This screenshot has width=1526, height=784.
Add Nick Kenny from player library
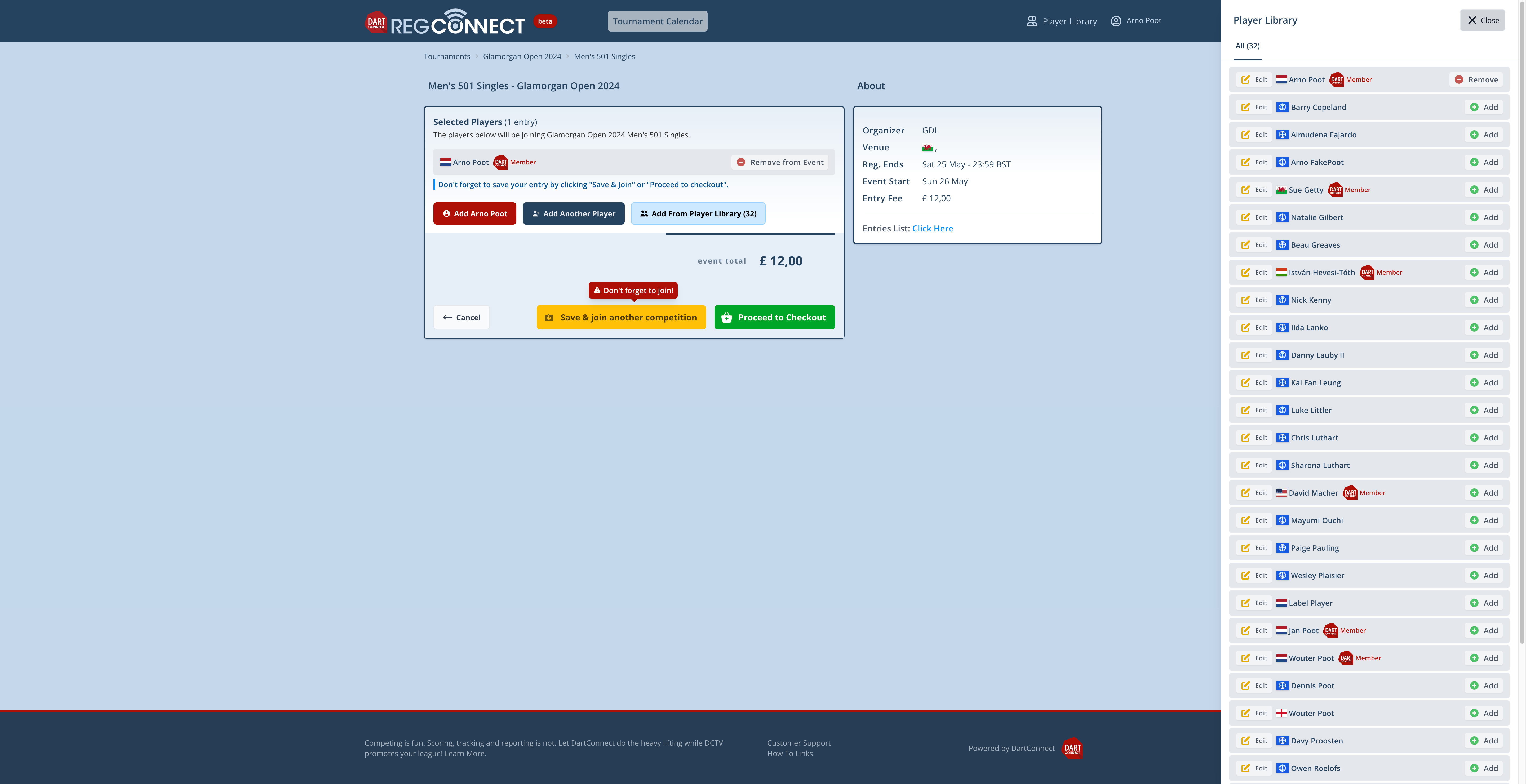[1484, 300]
